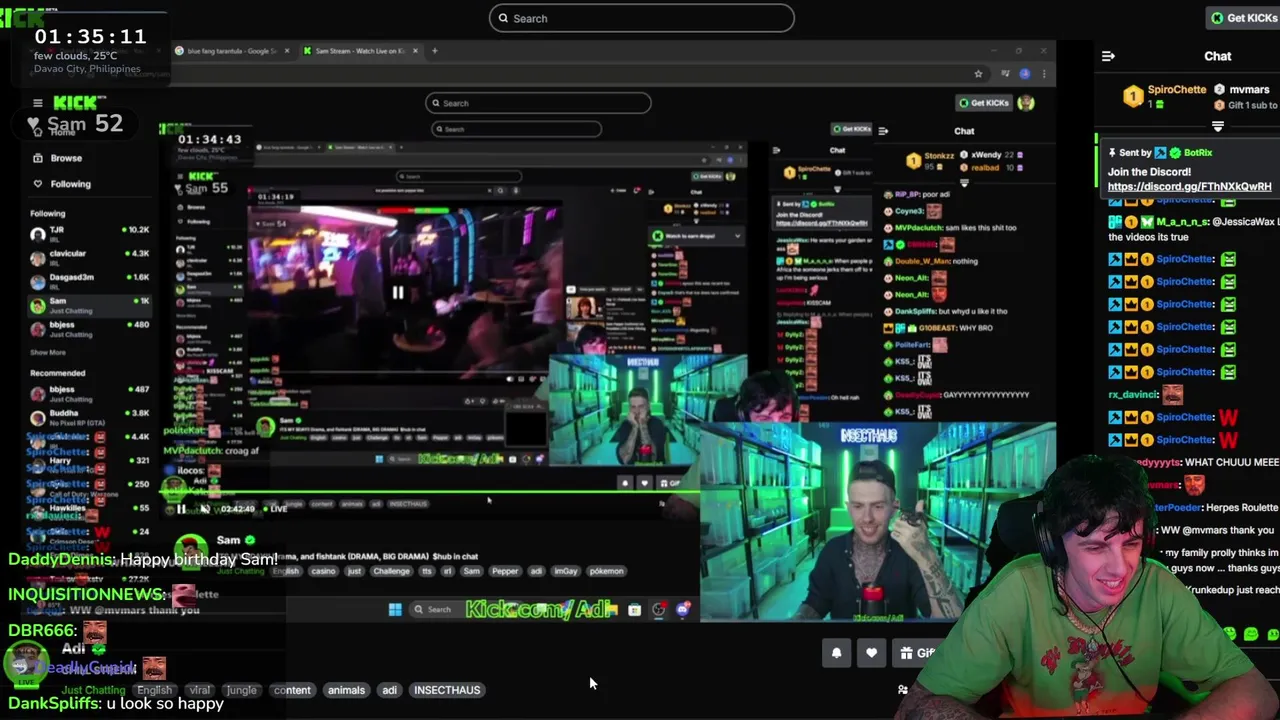Collapse the Chat panel in the browser's Kick page
The height and width of the screenshot is (720, 1280).
pos(883,131)
